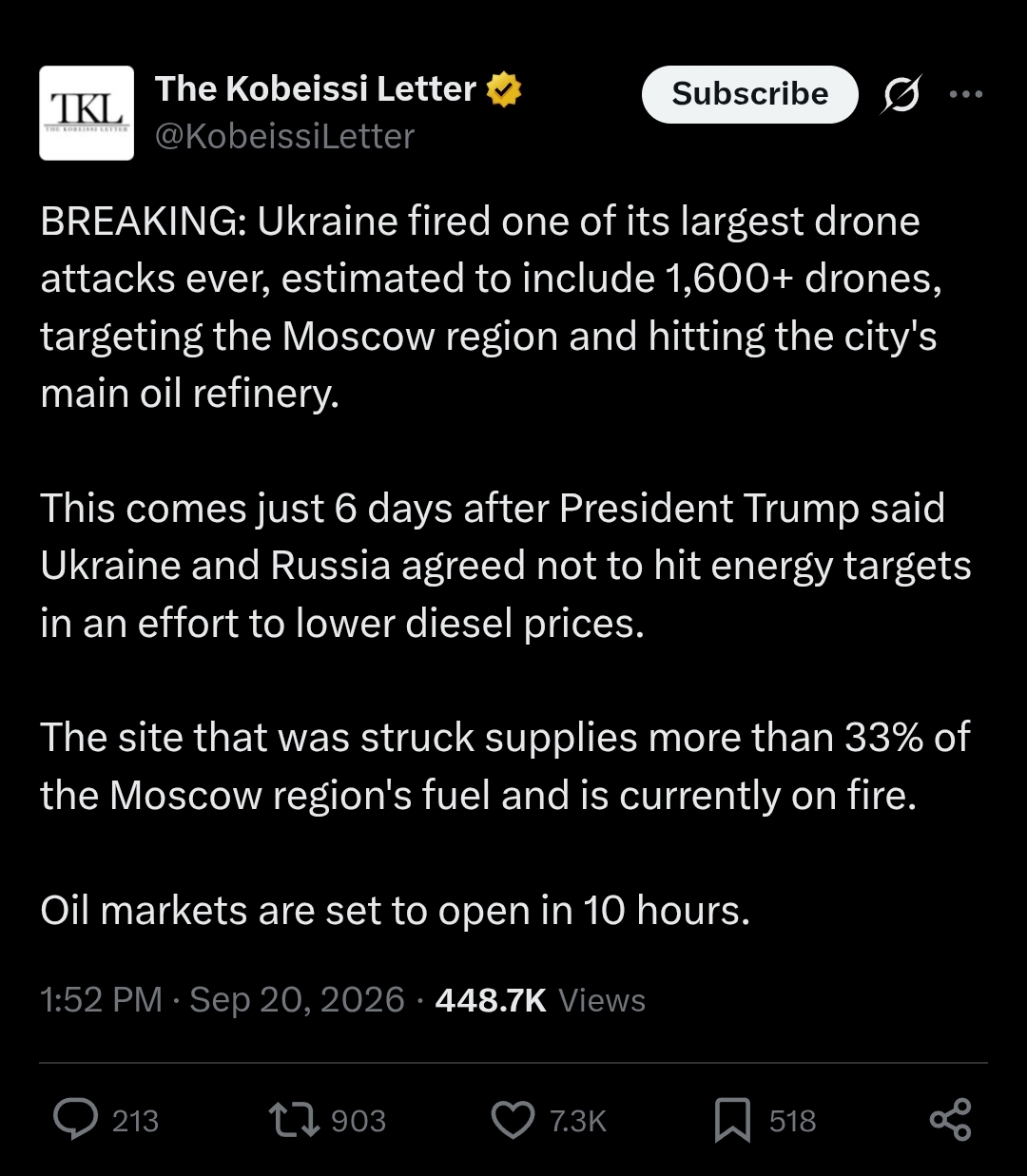The image size is (1027, 1176).
Task: Open The Kobeissi Letter display name
Action: click(316, 88)
